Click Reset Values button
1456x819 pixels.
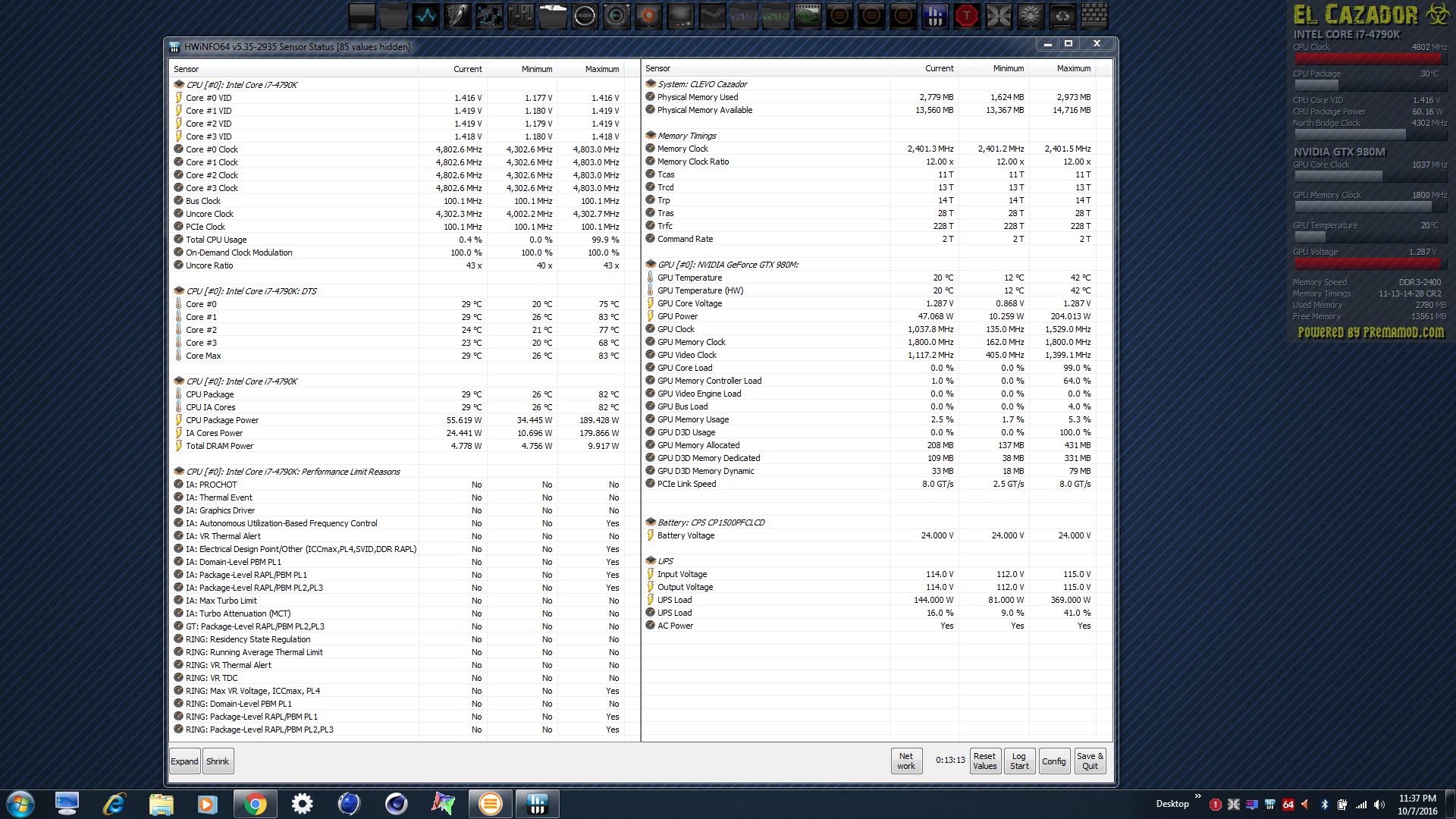pos(985,761)
